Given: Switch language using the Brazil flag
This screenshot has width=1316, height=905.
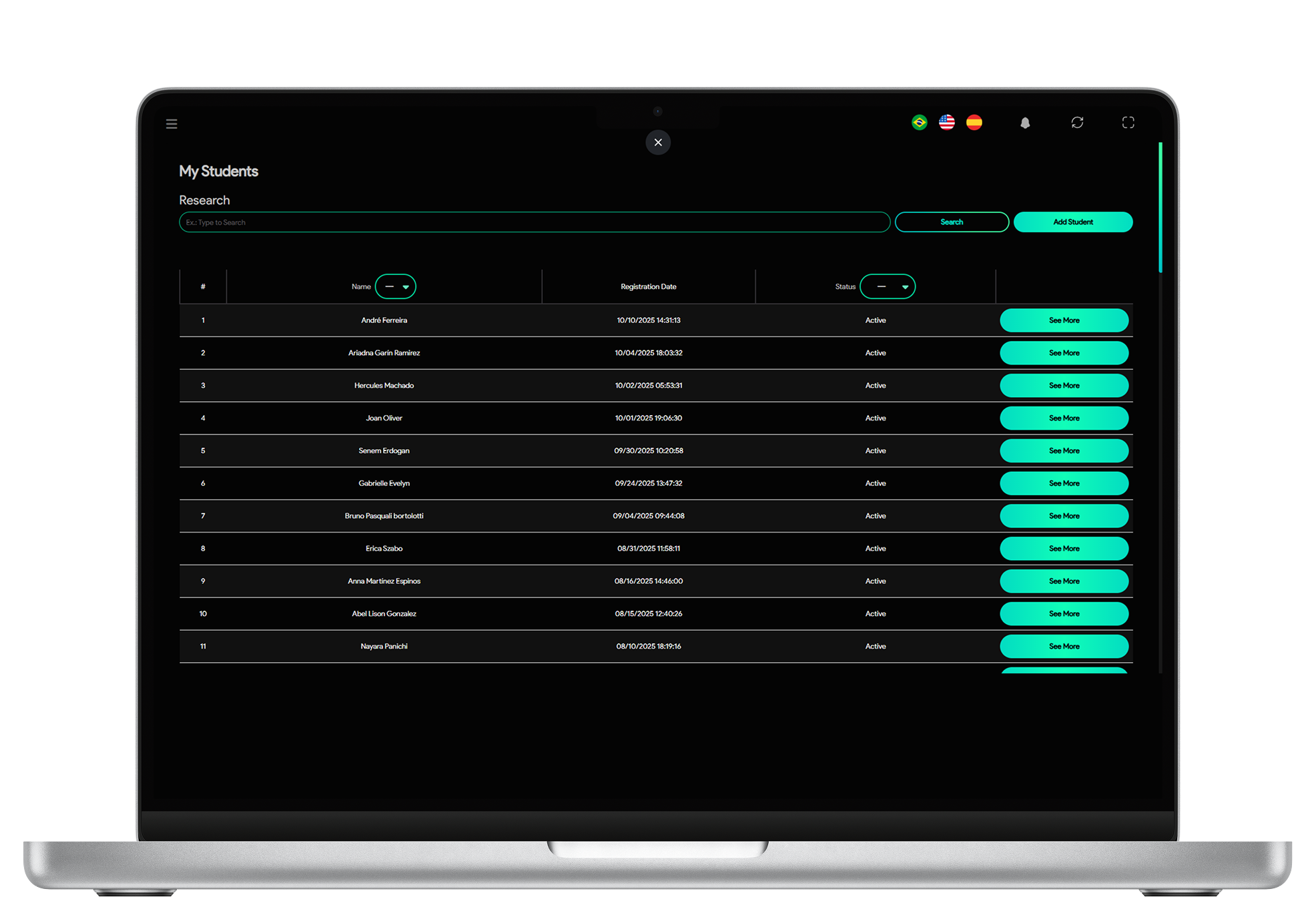Looking at the screenshot, I should click(x=919, y=122).
